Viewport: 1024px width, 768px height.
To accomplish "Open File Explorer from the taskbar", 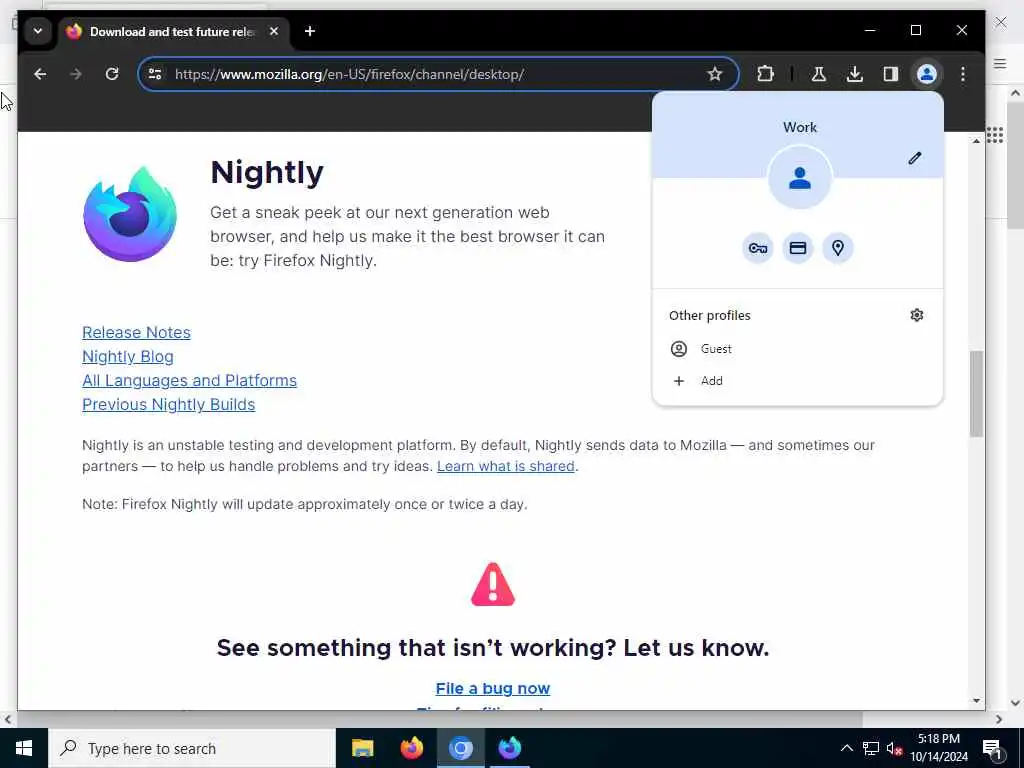I will (x=362, y=748).
